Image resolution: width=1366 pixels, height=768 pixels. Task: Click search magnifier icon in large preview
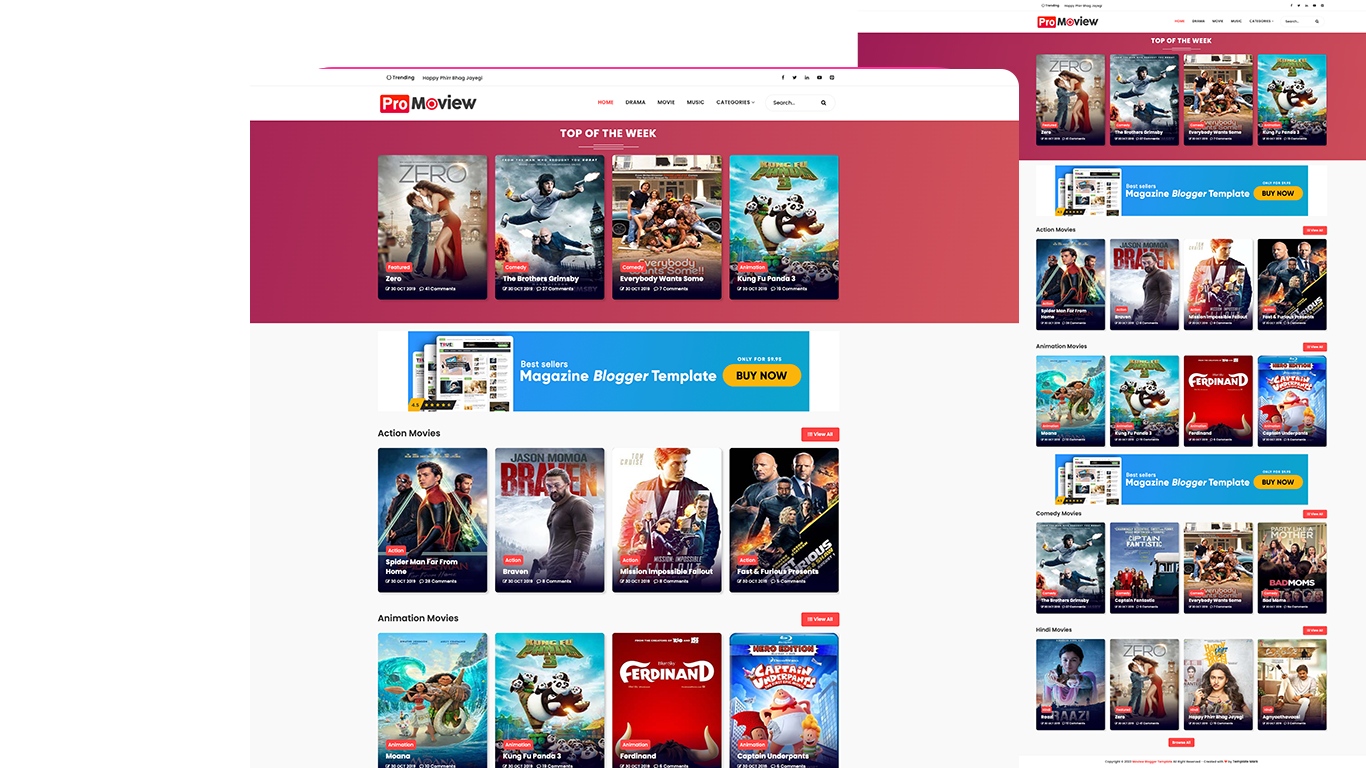click(x=824, y=103)
